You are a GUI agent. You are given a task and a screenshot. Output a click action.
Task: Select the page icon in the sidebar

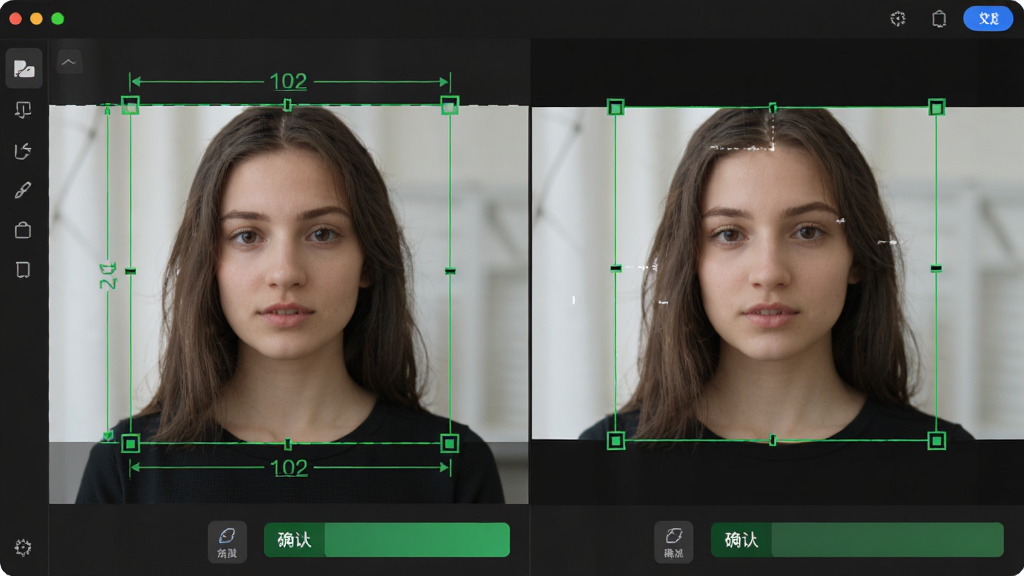coord(23,270)
